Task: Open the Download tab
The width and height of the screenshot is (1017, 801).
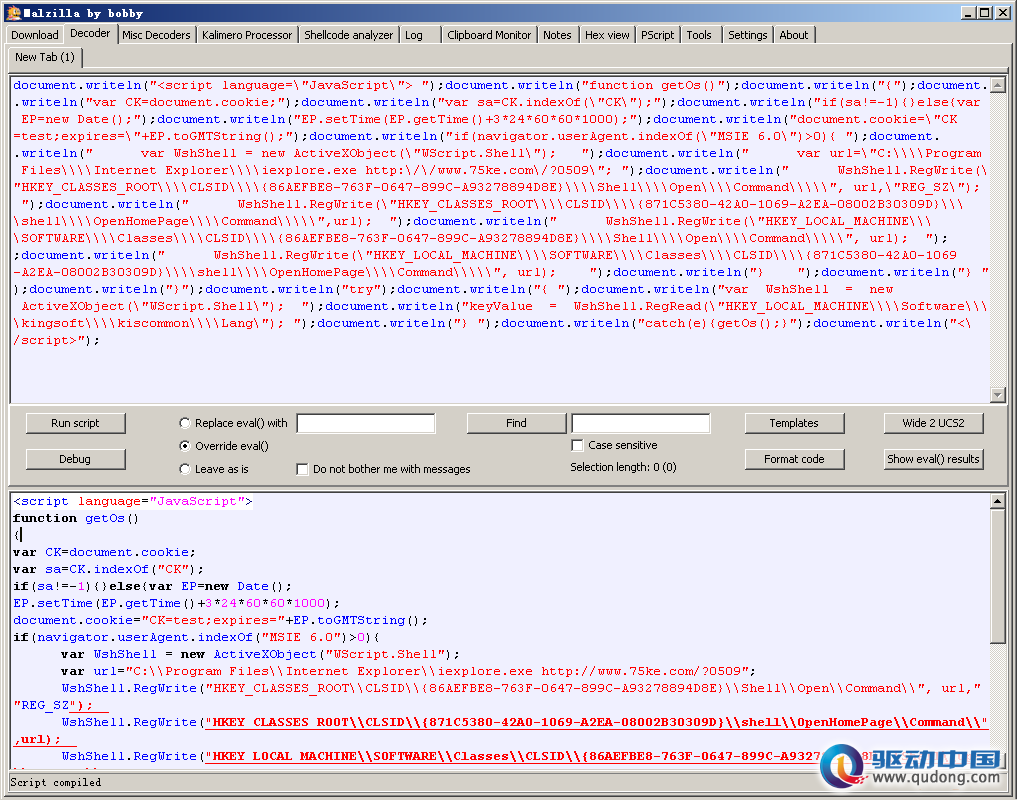Action: [x=34, y=35]
